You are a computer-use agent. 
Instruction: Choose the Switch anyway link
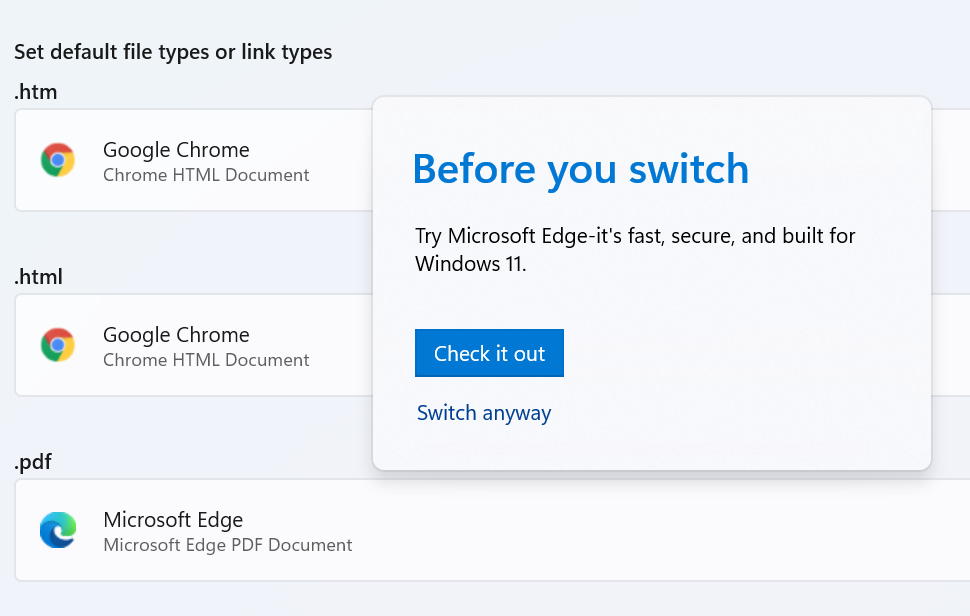pyautogui.click(x=484, y=413)
